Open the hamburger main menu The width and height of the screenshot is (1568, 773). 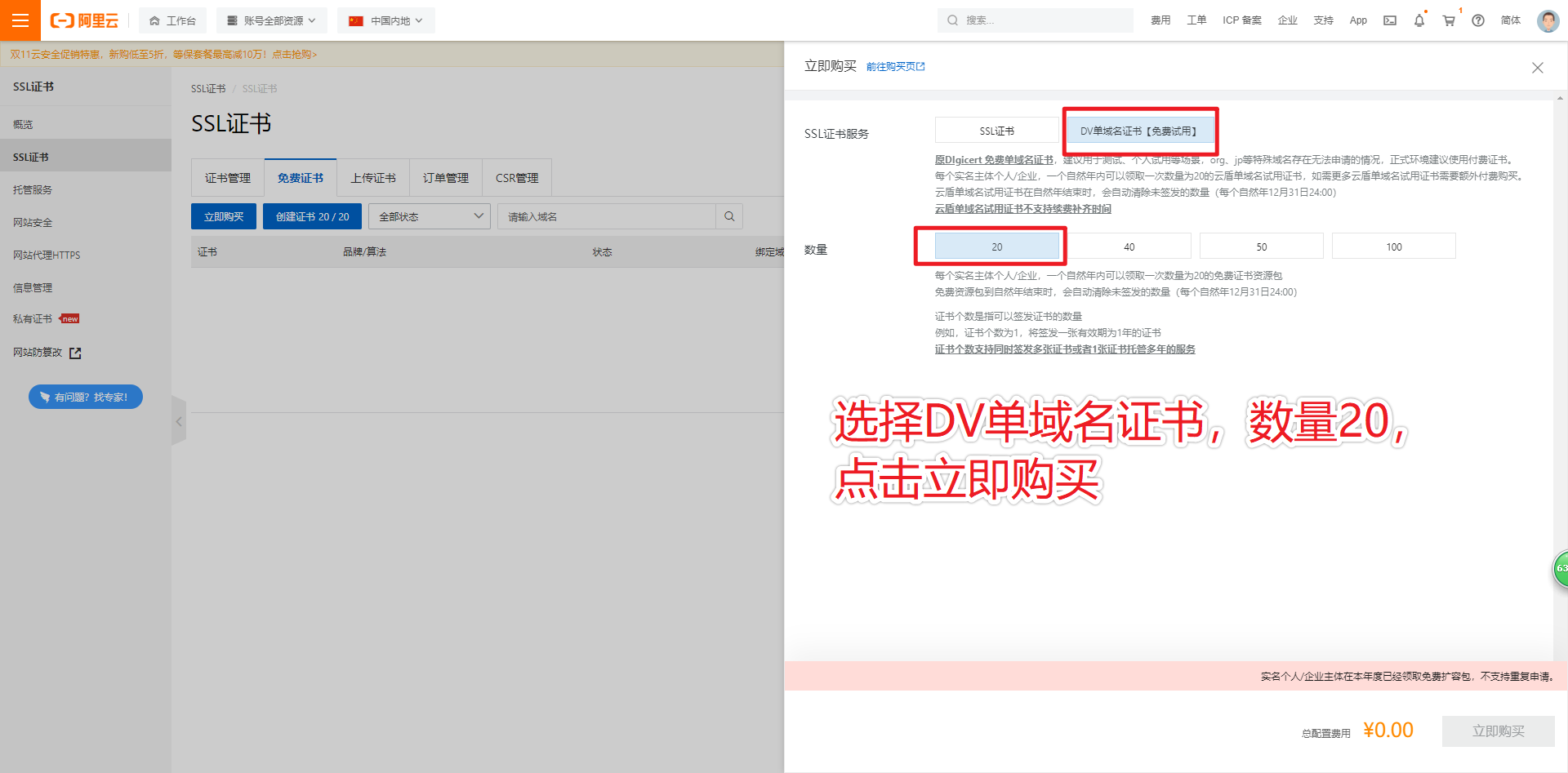point(20,20)
